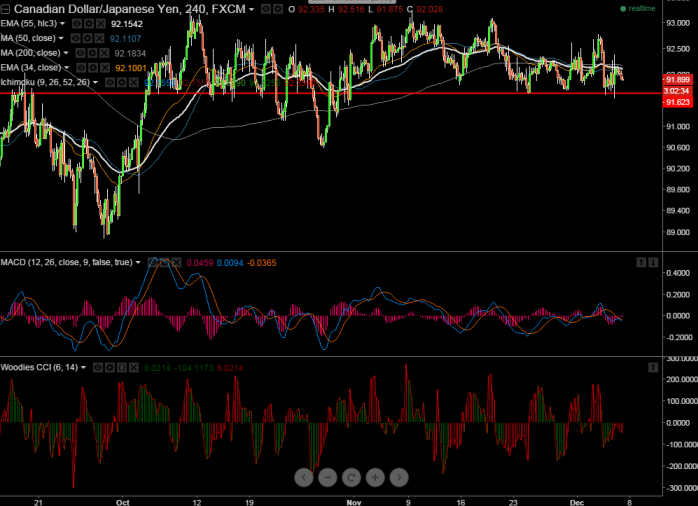698x506 pixels.
Task: Click the Woodies CCI value -104.1173
Action: pyautogui.click(x=194, y=368)
